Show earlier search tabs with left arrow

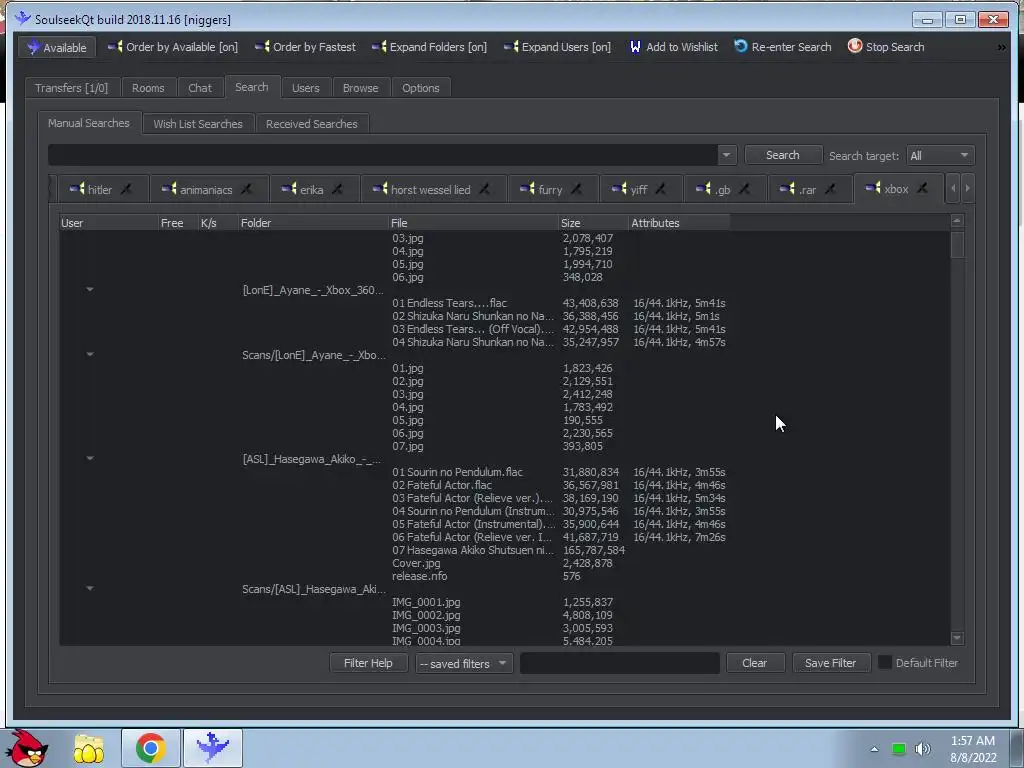pos(953,188)
